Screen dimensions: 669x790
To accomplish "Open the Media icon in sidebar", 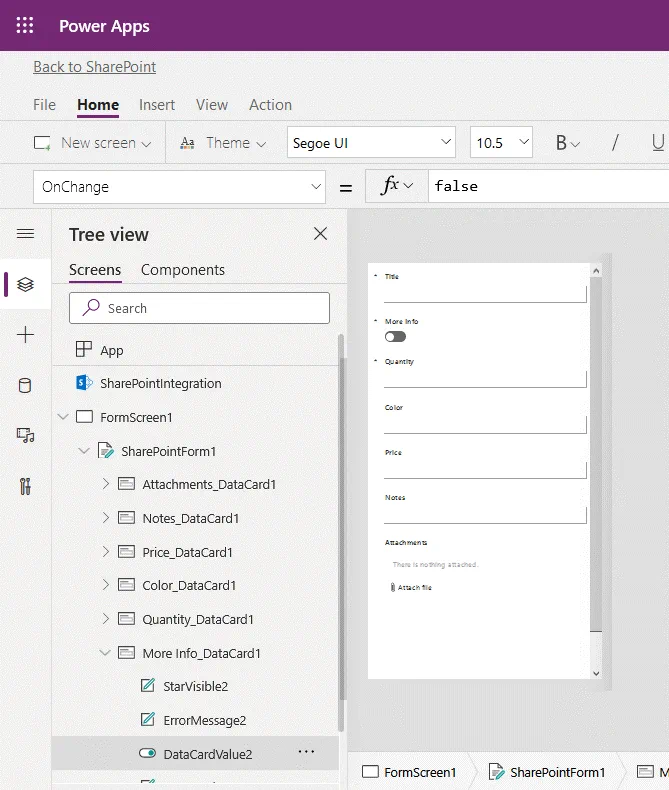I will [25, 436].
